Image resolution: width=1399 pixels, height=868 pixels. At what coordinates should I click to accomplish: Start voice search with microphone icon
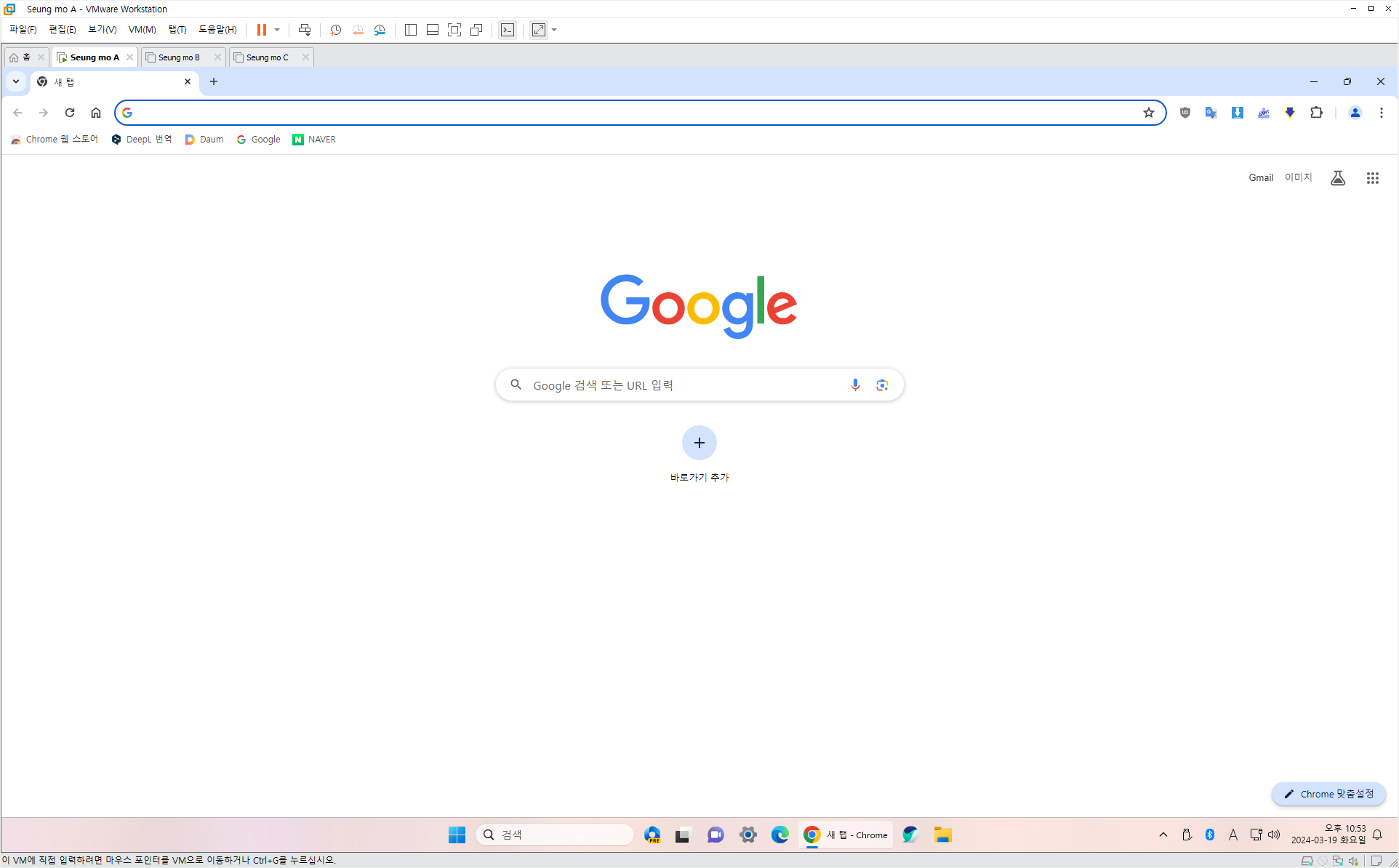855,385
